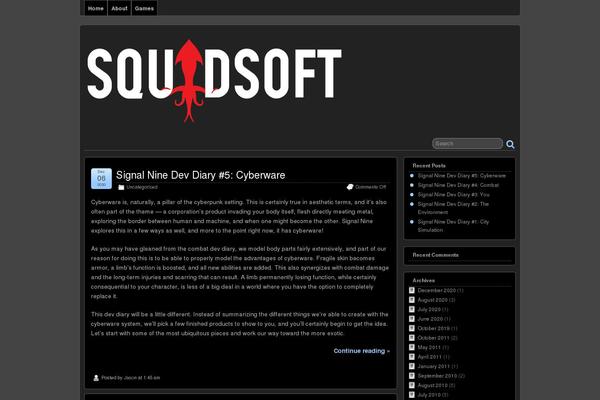Click the bullet beside Dev Diary #4: Combat
The height and width of the screenshot is (400, 600).
[412, 185]
